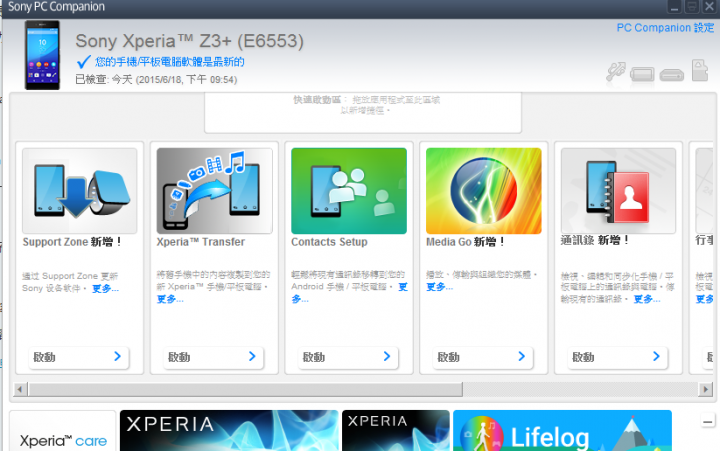Screen dimensions: 720x451
Task: Open the Support Zone tile image
Action: 79,191
